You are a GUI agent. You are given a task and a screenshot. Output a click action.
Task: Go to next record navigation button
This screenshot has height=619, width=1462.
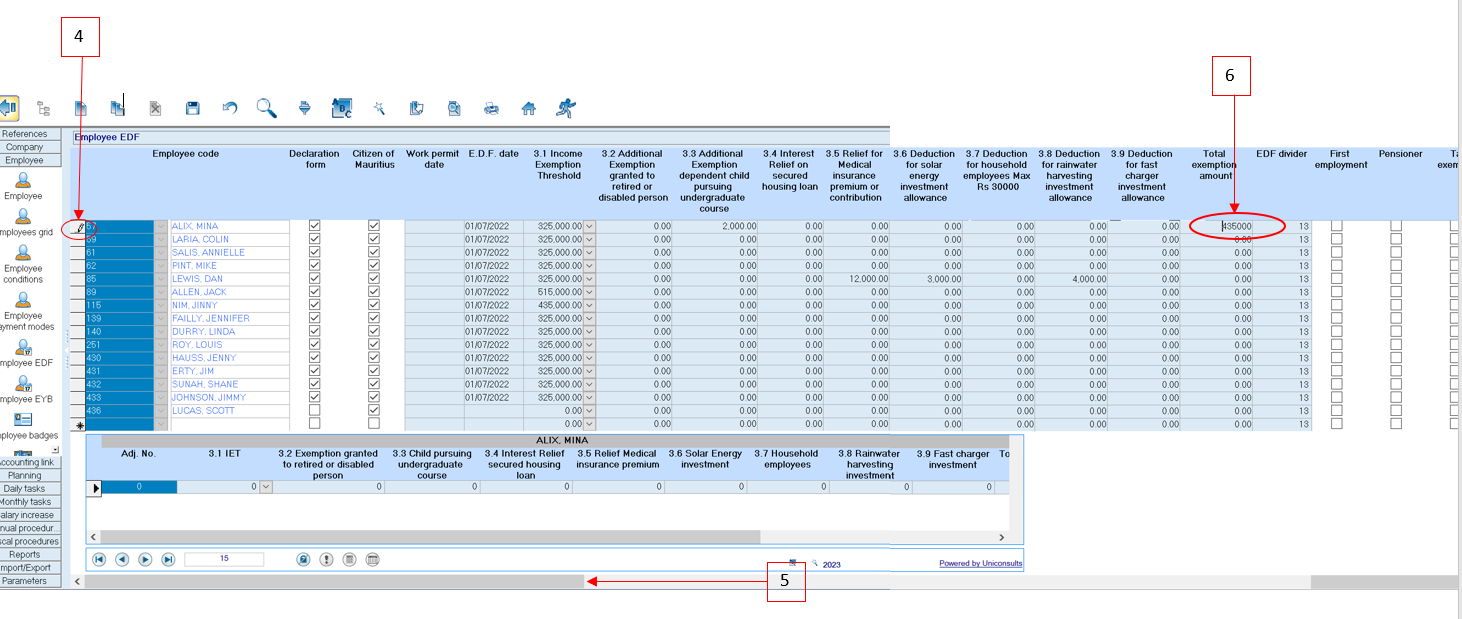coord(145,559)
